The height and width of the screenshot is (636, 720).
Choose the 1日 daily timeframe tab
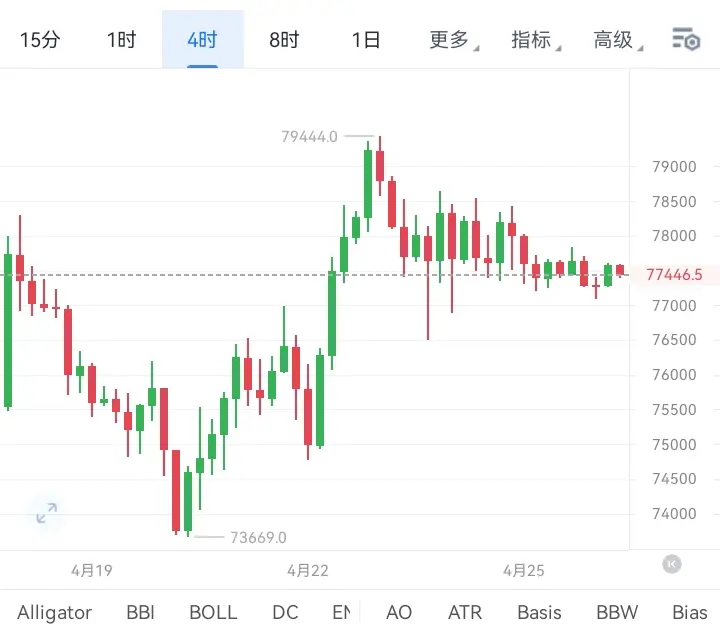366,40
